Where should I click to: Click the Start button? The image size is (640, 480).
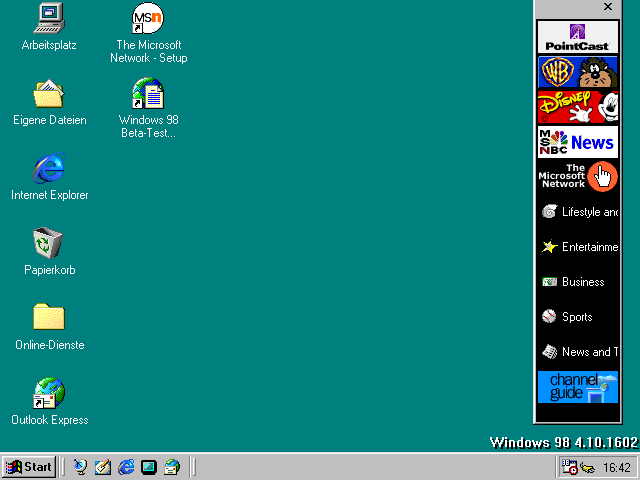tap(28, 467)
